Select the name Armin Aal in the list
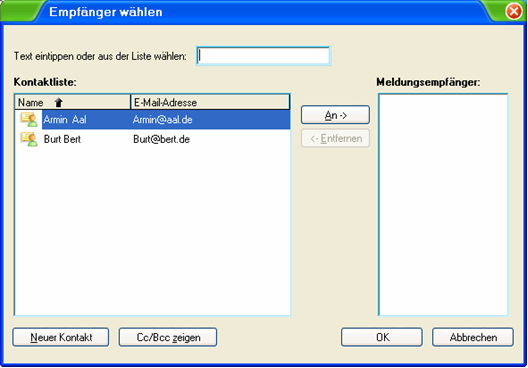 tap(65, 120)
